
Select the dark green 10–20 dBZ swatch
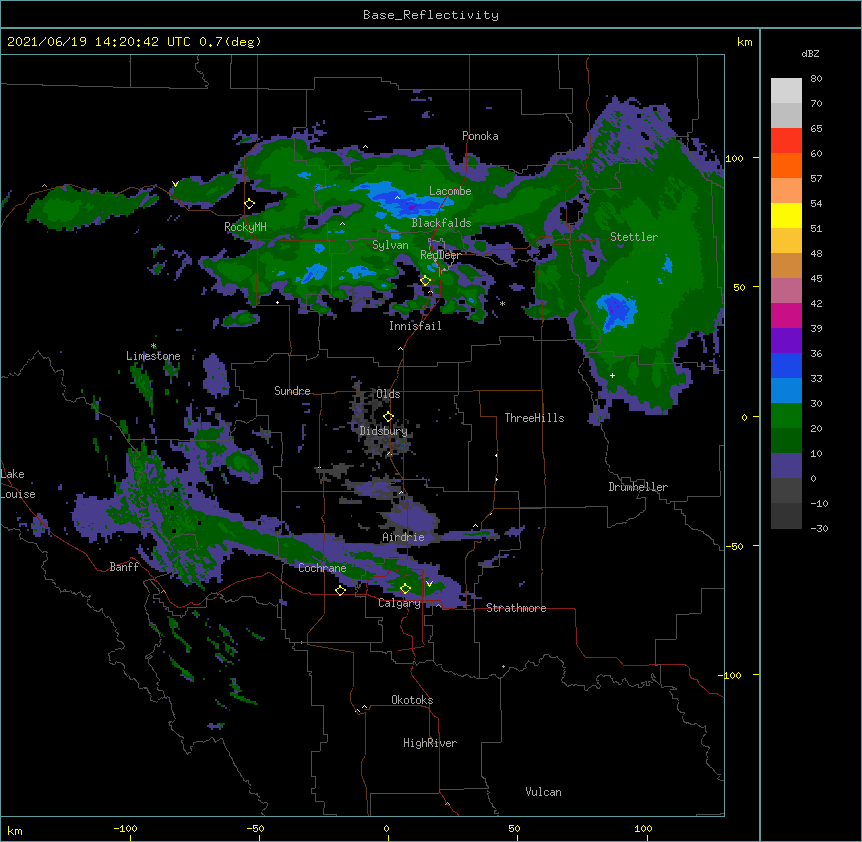[x=786, y=441]
